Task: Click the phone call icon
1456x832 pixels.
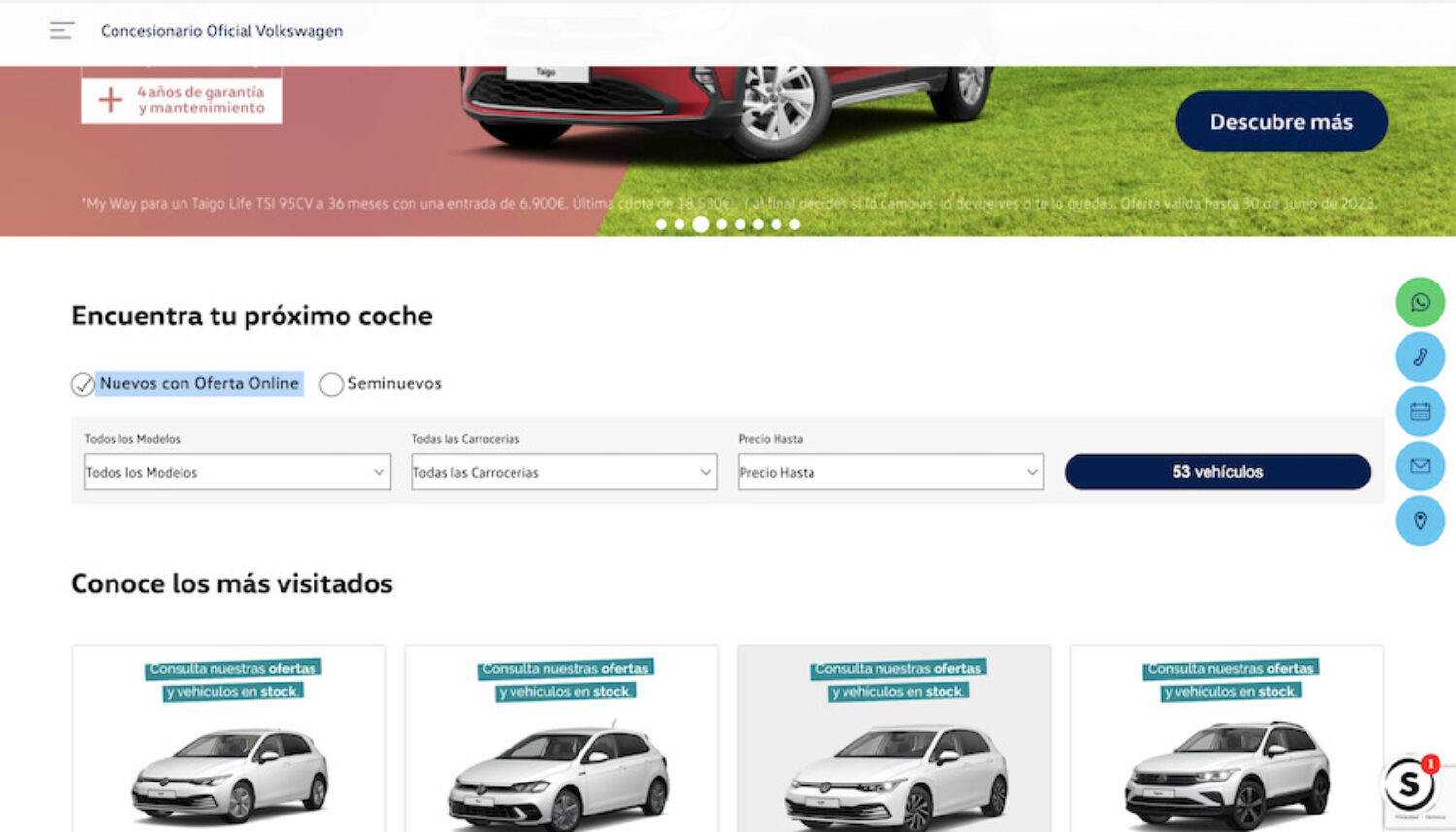Action: point(1420,357)
